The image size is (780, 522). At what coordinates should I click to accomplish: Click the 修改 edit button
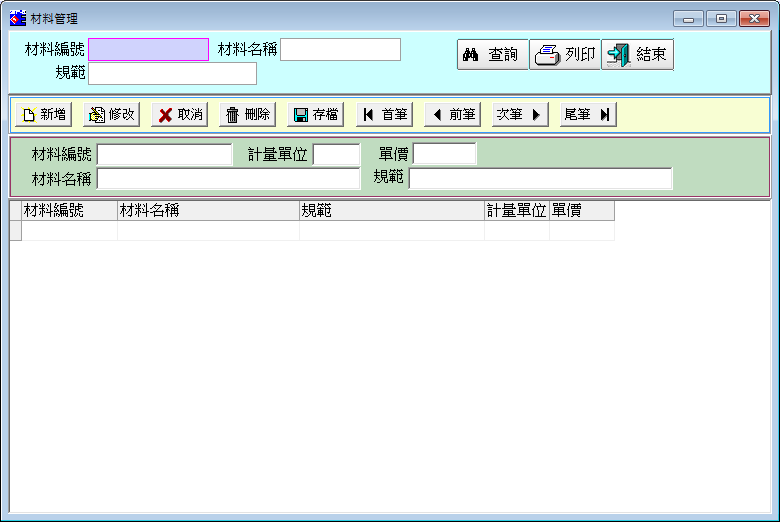(111, 114)
